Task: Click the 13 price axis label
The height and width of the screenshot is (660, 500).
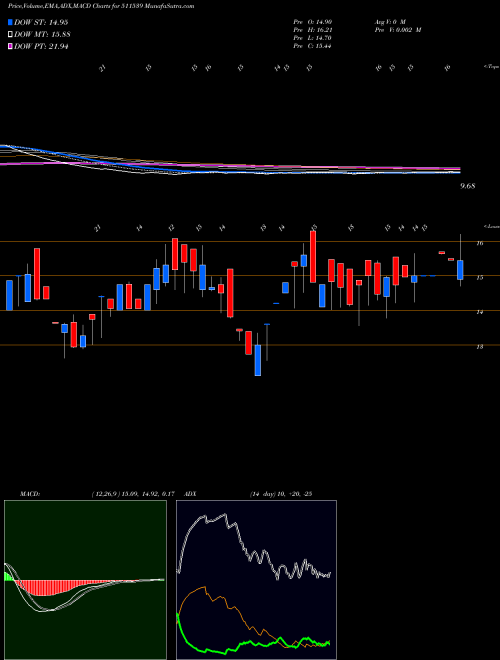Action: (x=480, y=347)
